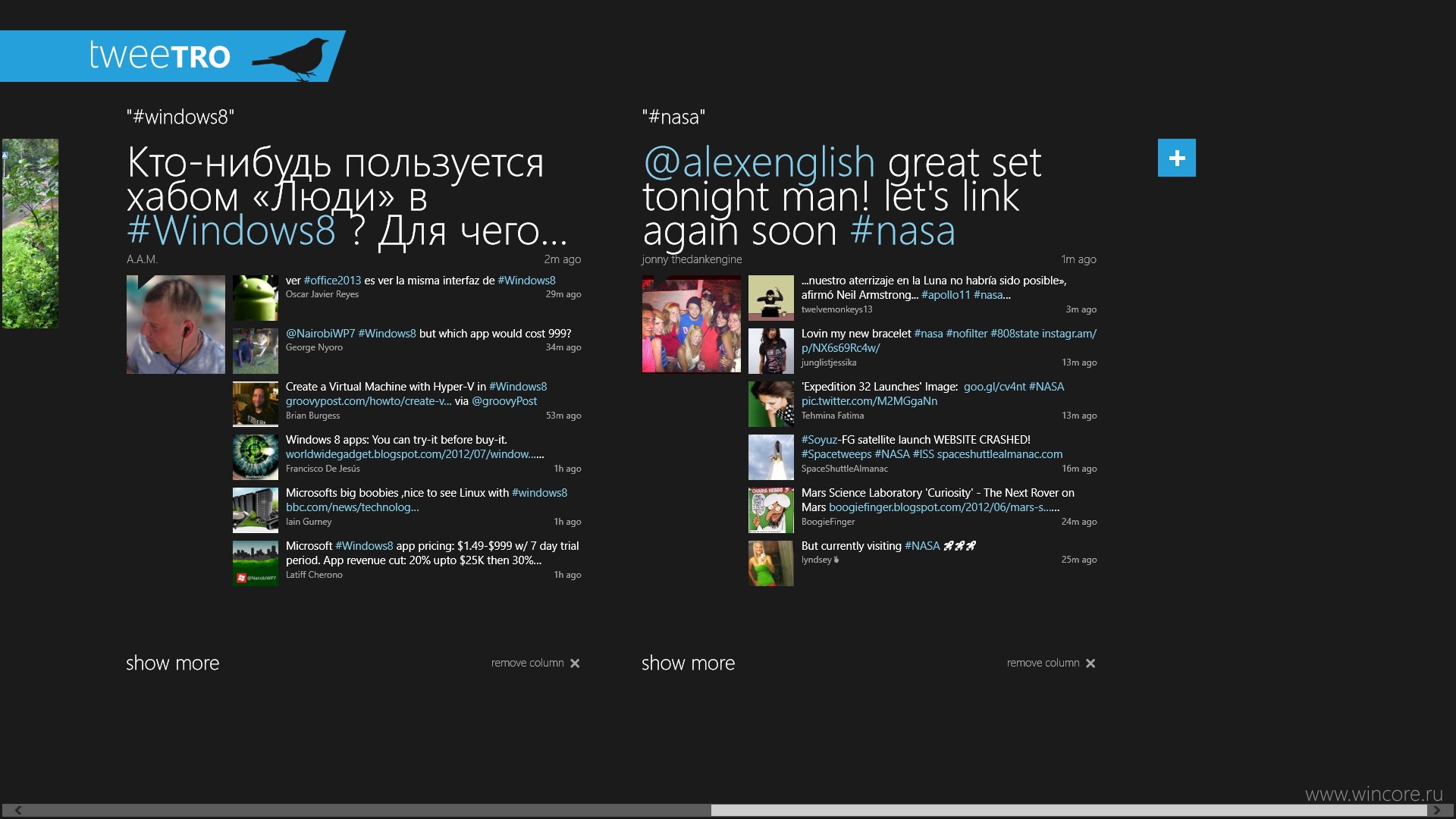
Task: Click the A.A.M. author name
Action: tap(142, 259)
